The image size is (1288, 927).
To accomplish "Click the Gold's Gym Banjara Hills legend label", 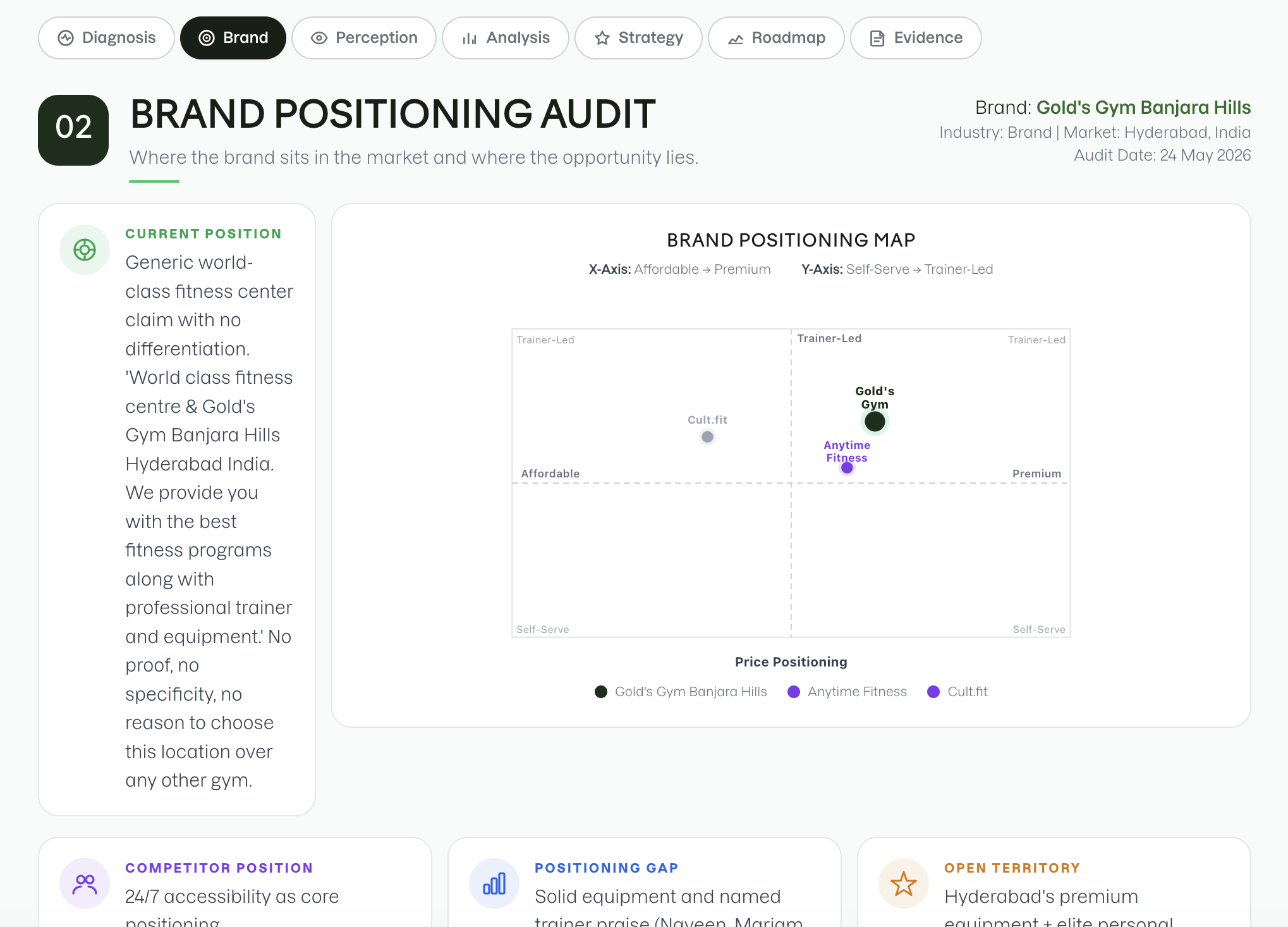I will click(x=691, y=692).
